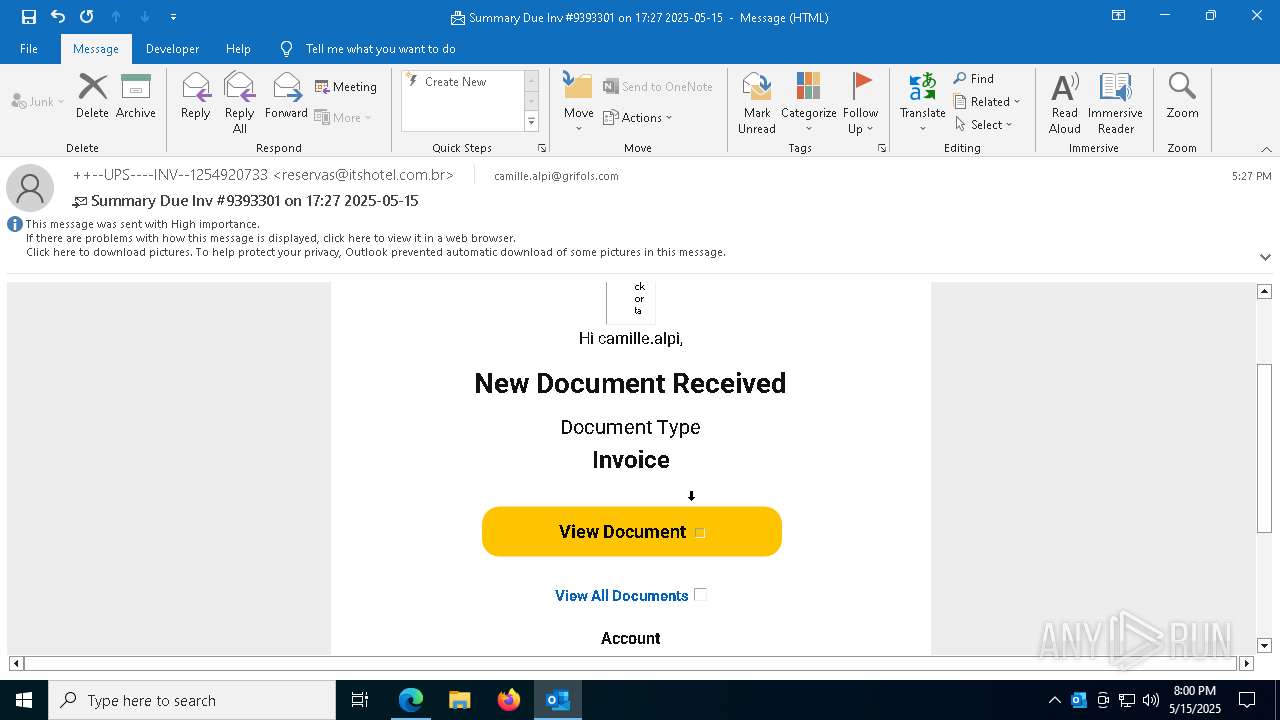This screenshot has height=720, width=1280.
Task: Archive this message
Action: coord(136,97)
